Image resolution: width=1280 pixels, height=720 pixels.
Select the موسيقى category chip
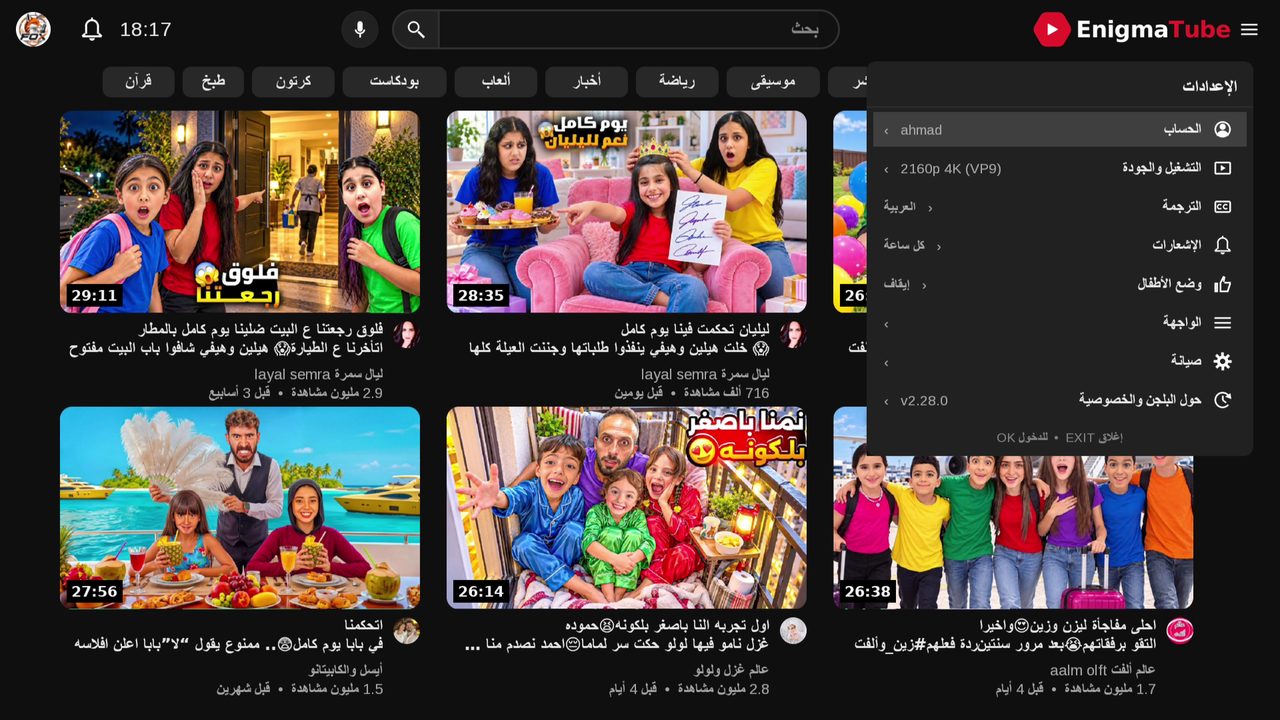pos(773,82)
